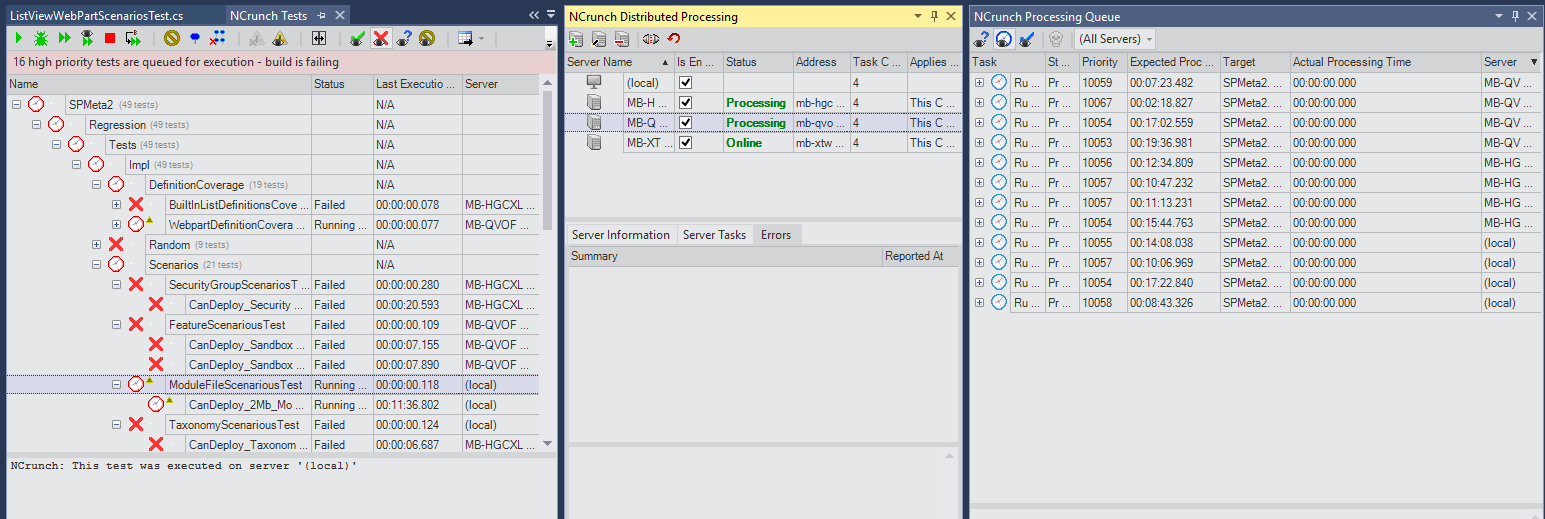The height and width of the screenshot is (519, 1545).
Task: Open the (All Servers) dropdown
Action: tap(1115, 38)
